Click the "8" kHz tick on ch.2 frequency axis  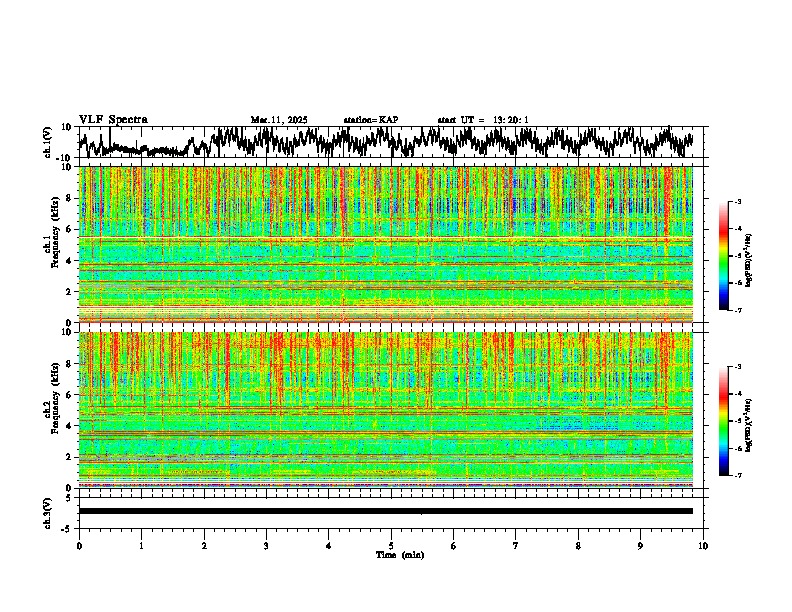70,364
